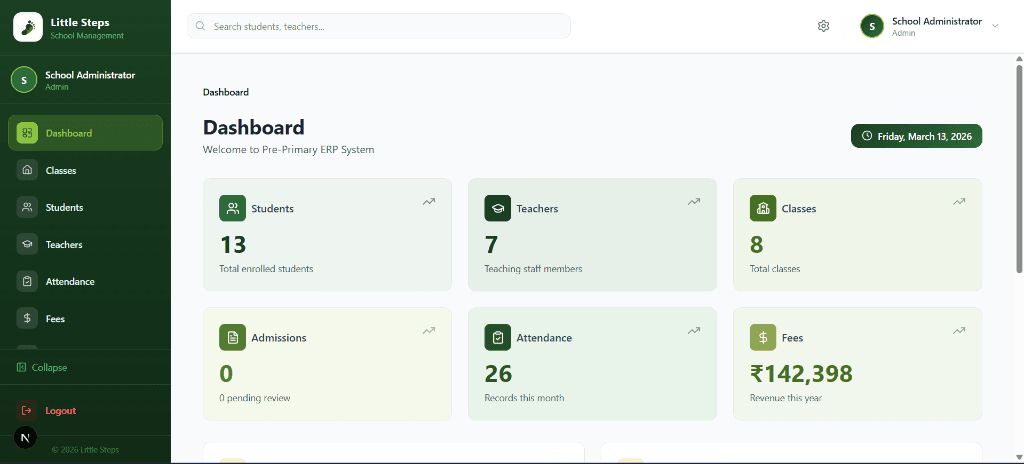Click the 'School Management' tagline
Screen dimensions: 1024x464
87,36
